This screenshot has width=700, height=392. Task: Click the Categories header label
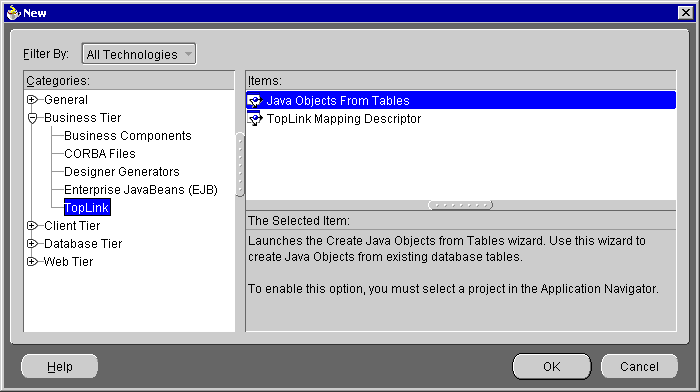point(58,81)
